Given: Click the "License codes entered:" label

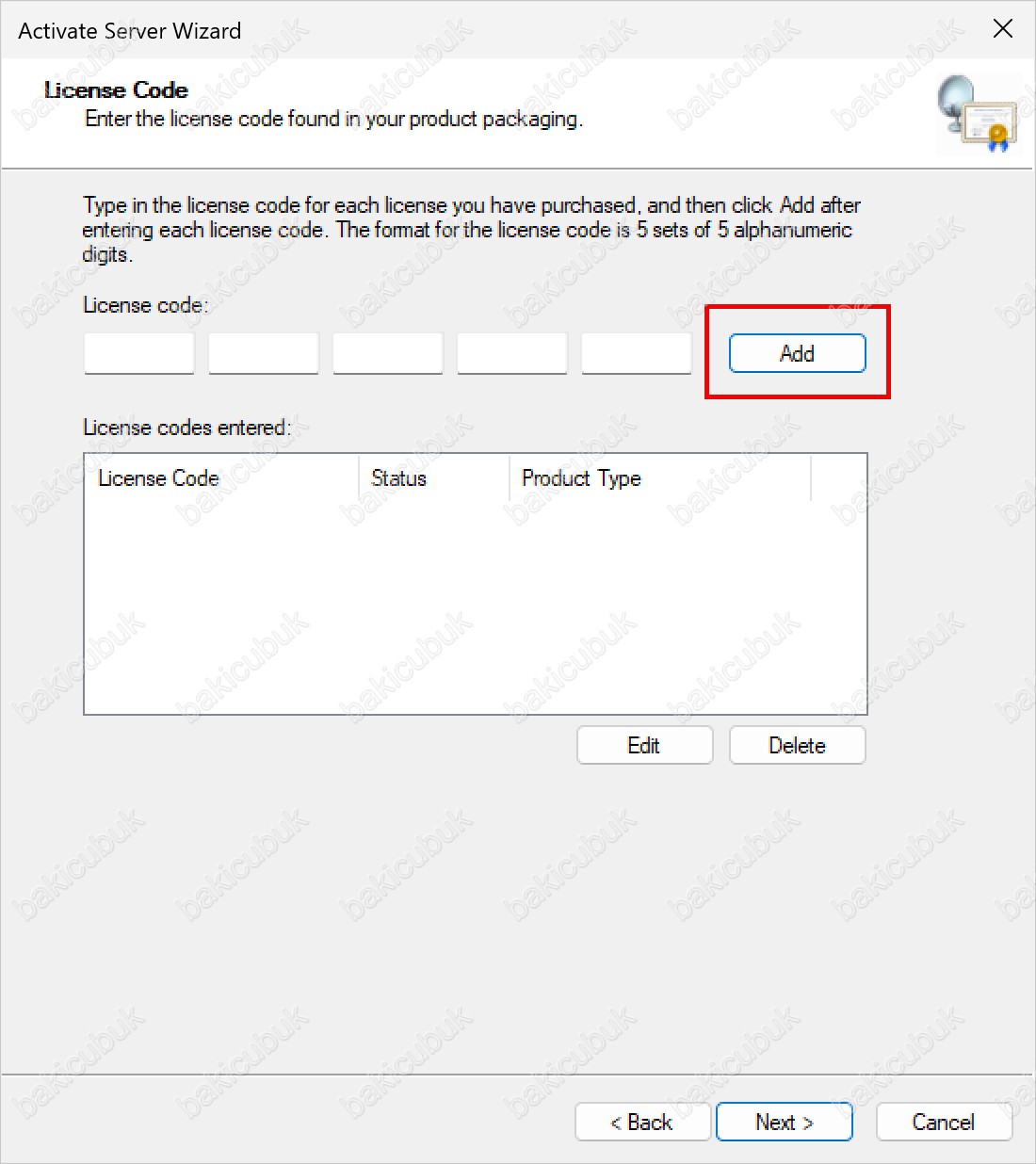Looking at the screenshot, I should click(x=187, y=428).
